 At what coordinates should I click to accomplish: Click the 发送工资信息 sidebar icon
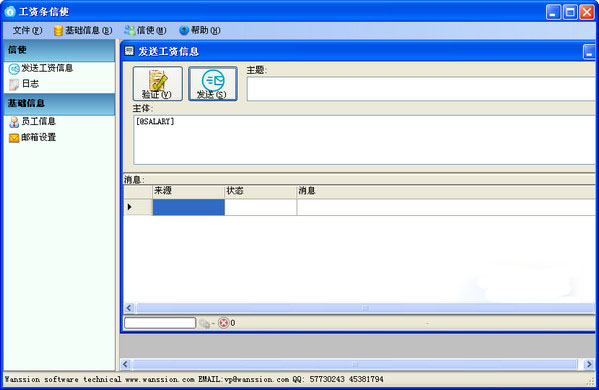point(14,69)
